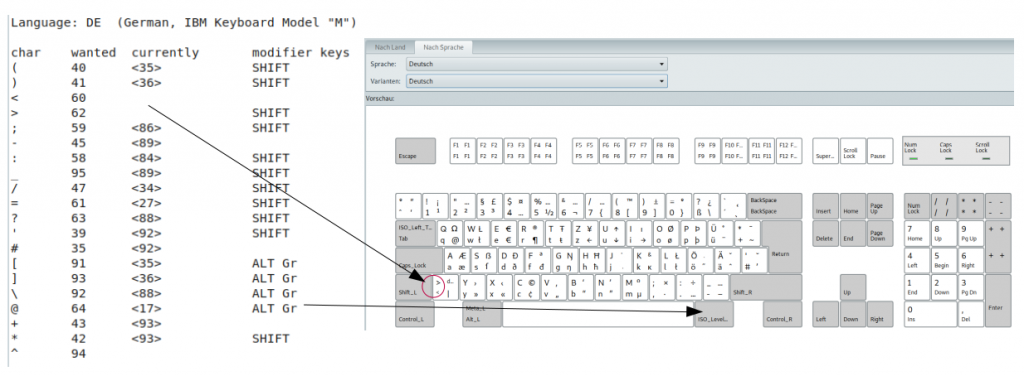
Task: Click the Insert key
Action: coord(825,206)
